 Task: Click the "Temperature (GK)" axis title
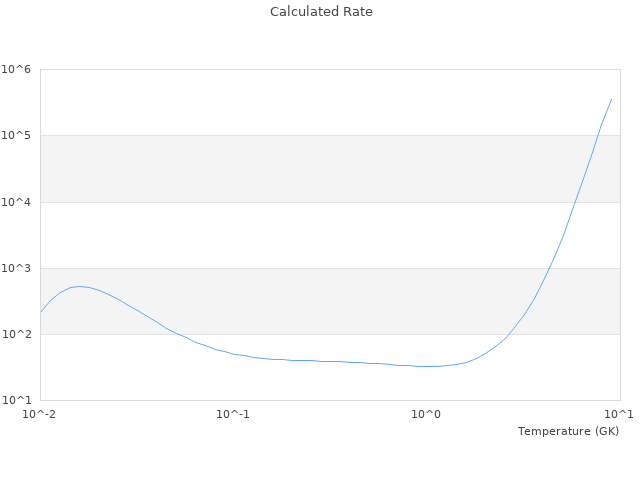[x=568, y=431]
